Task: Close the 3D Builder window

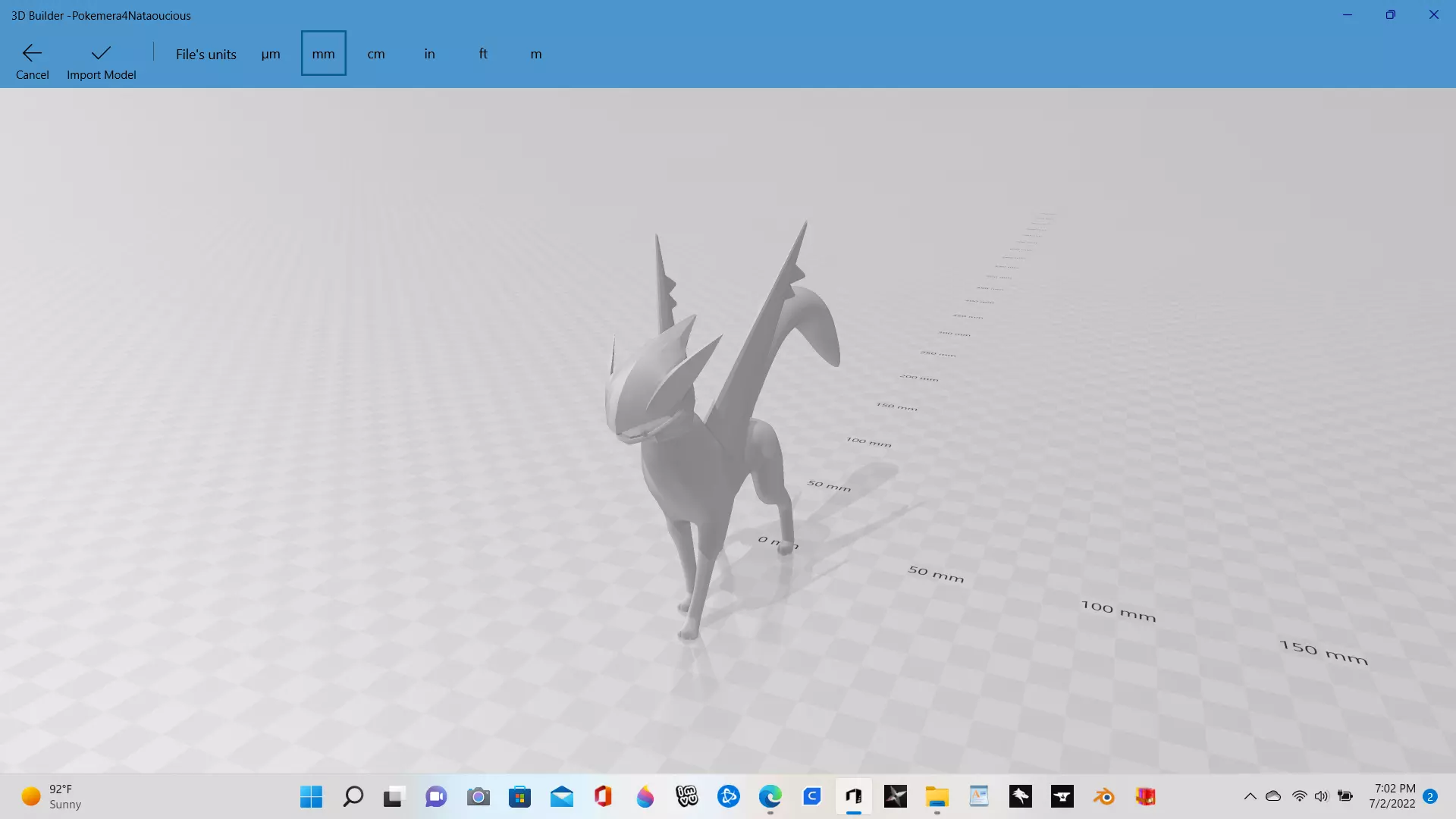Action: tap(1434, 14)
